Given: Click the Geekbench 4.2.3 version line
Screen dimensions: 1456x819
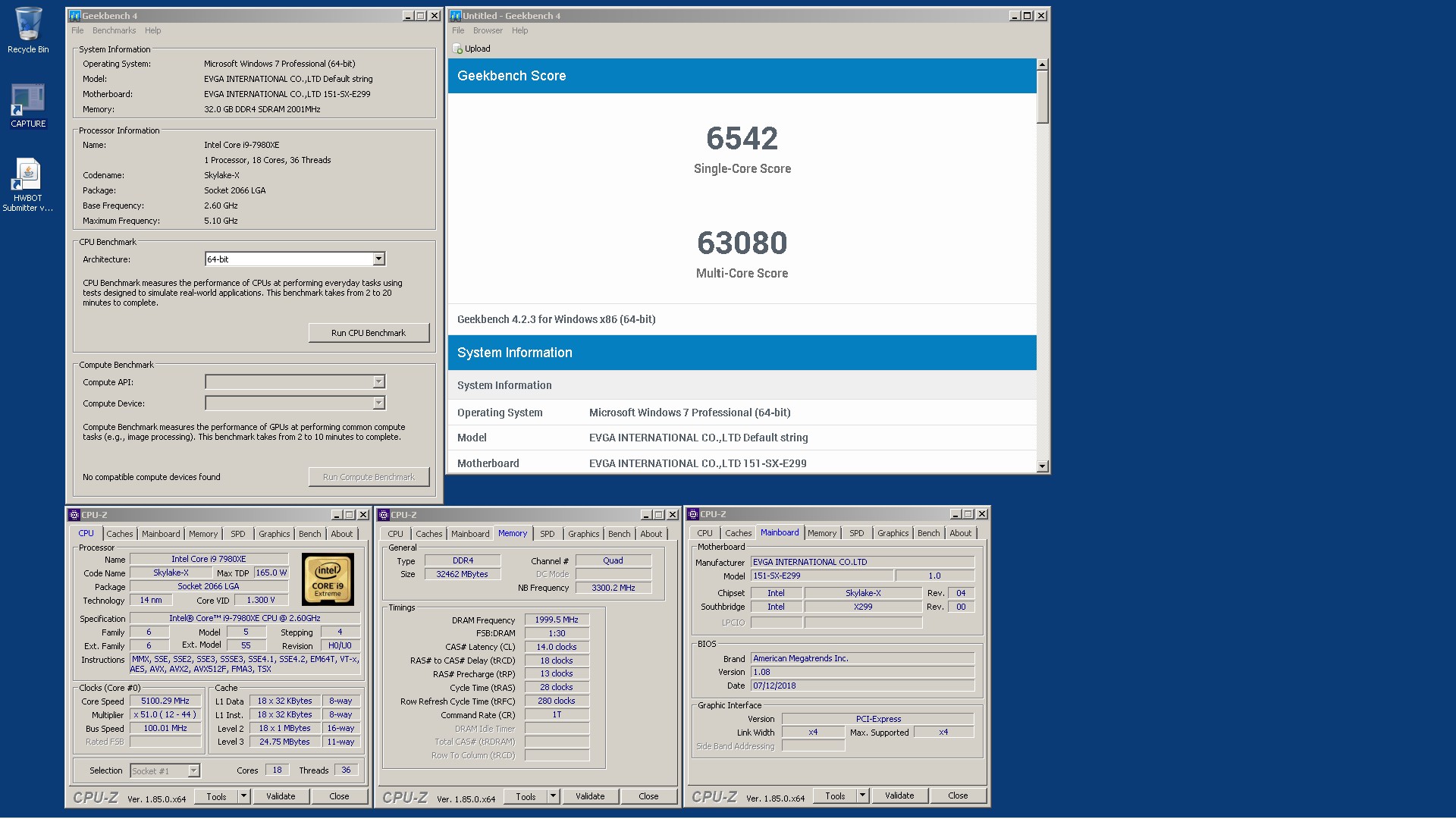Looking at the screenshot, I should coord(557,319).
